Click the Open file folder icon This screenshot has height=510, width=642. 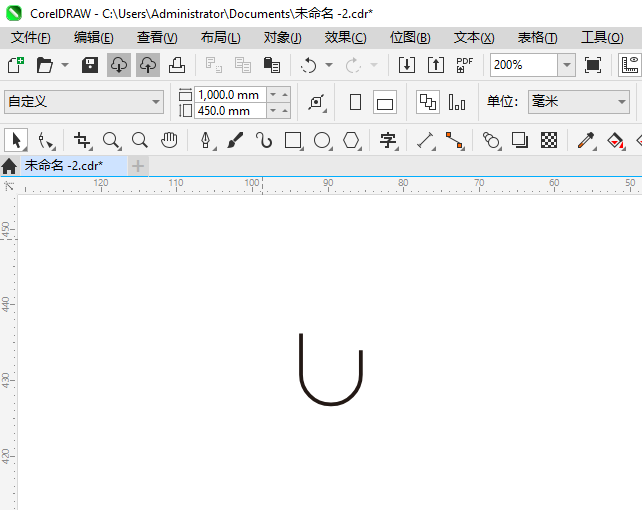click(45, 65)
